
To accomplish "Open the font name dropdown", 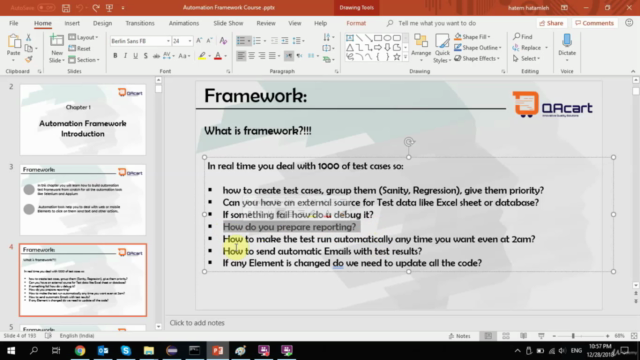I will 168,41.
